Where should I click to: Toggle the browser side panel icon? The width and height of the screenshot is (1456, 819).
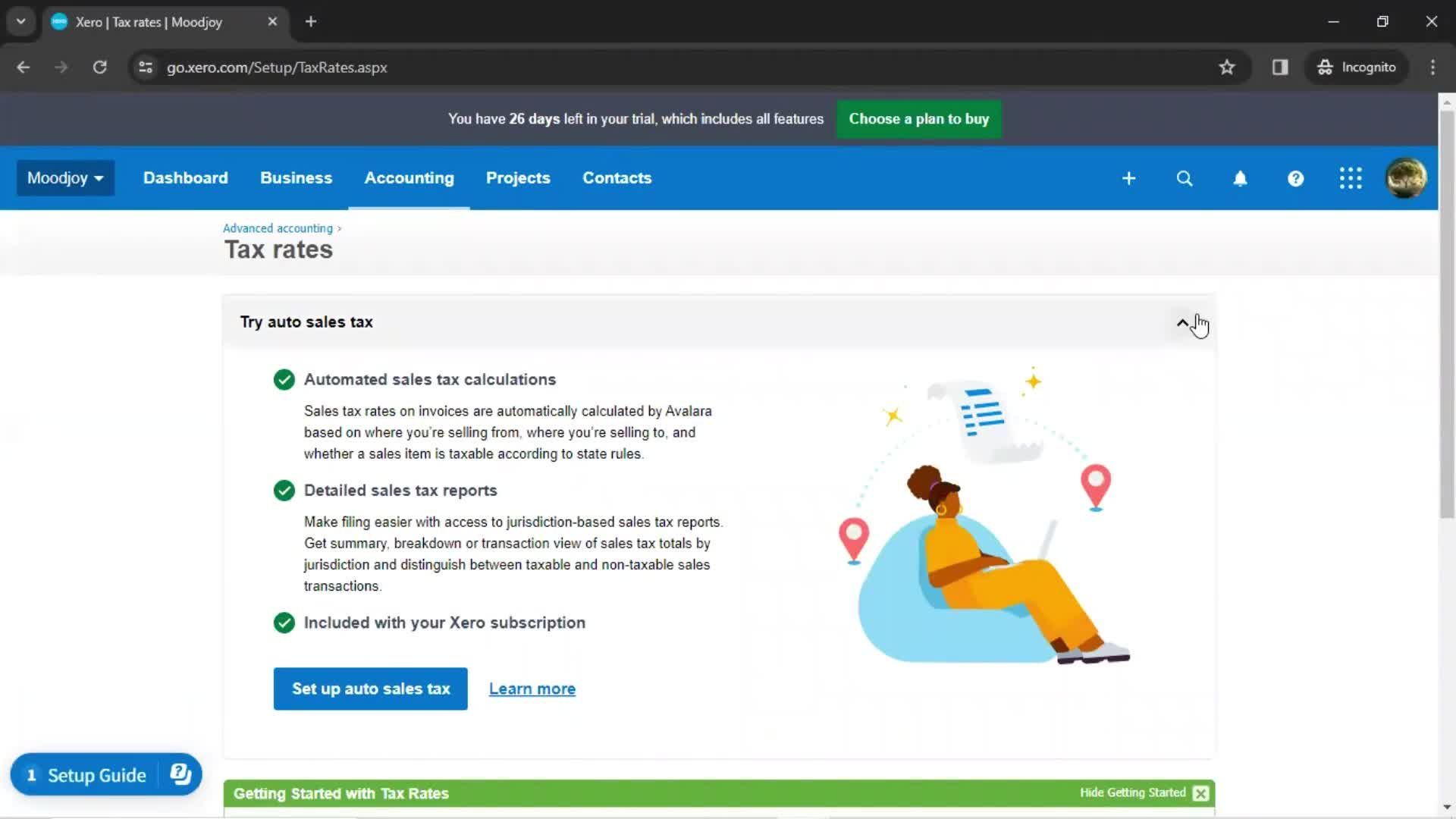[x=1280, y=67]
